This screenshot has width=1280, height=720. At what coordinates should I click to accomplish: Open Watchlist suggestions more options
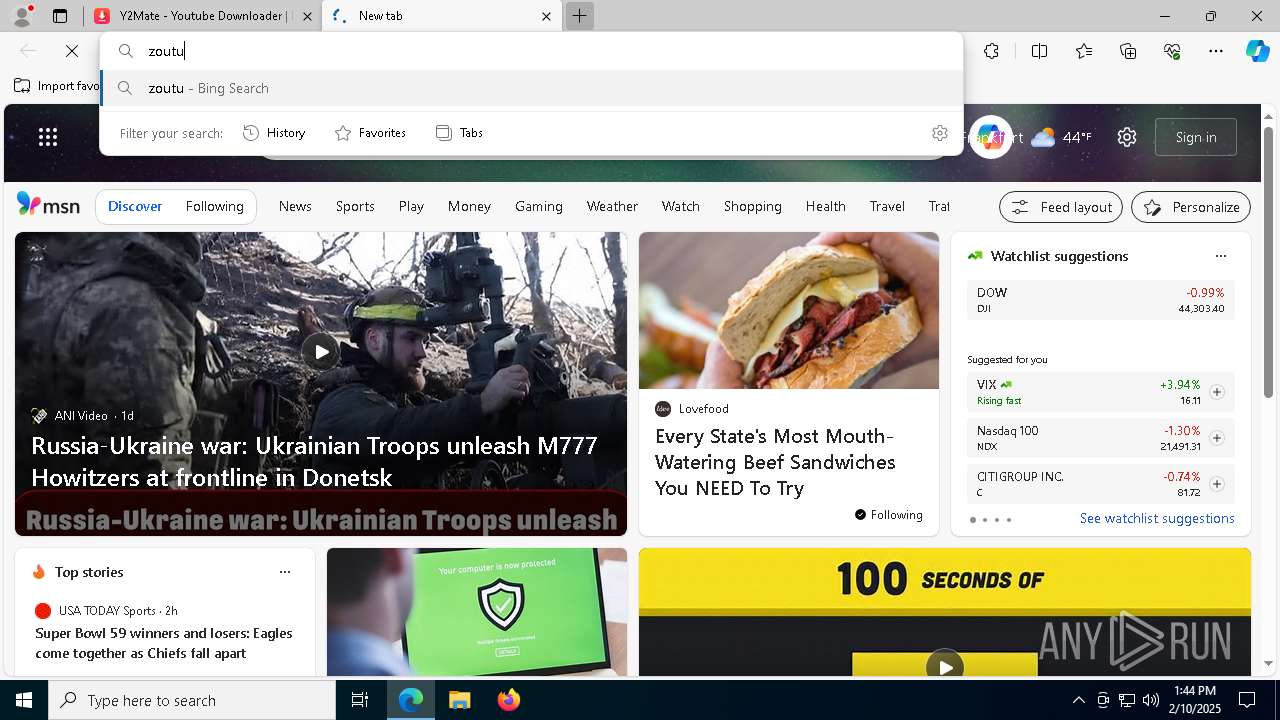coord(1220,256)
